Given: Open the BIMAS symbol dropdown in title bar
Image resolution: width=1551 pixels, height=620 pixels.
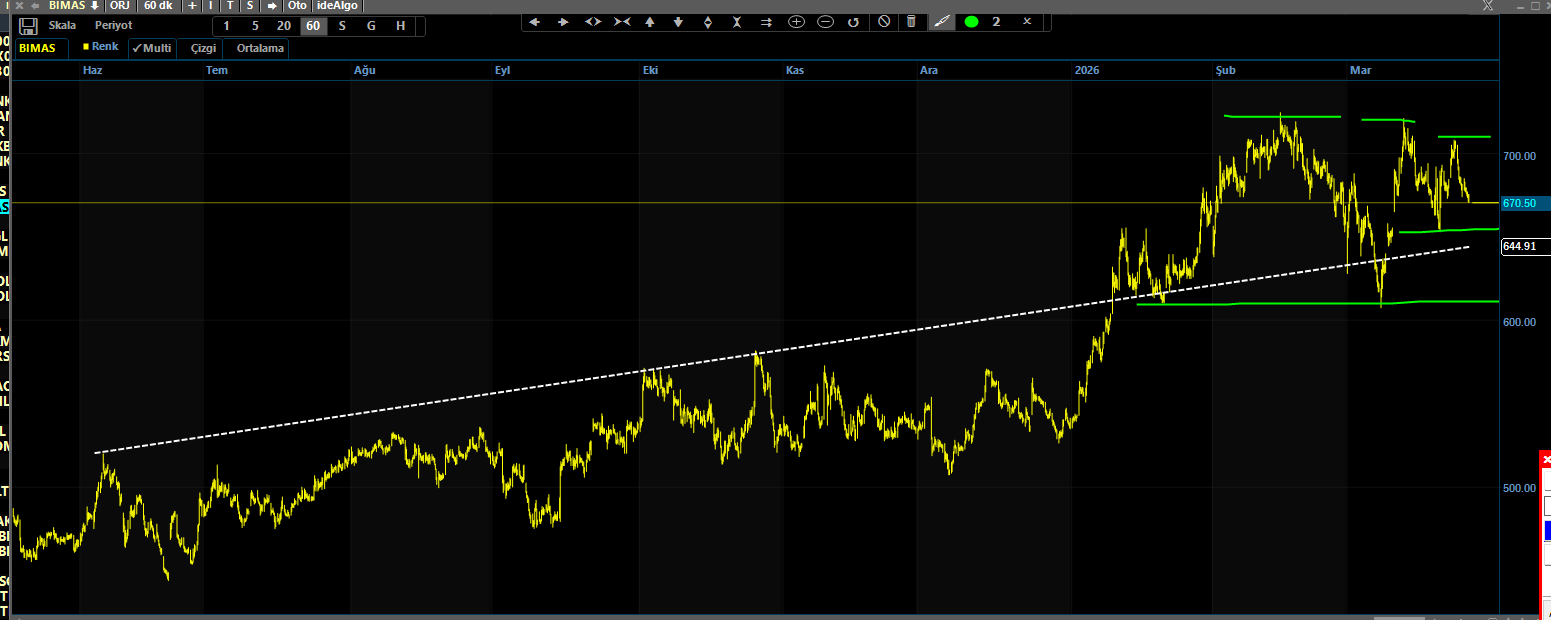Looking at the screenshot, I should coord(73,6).
